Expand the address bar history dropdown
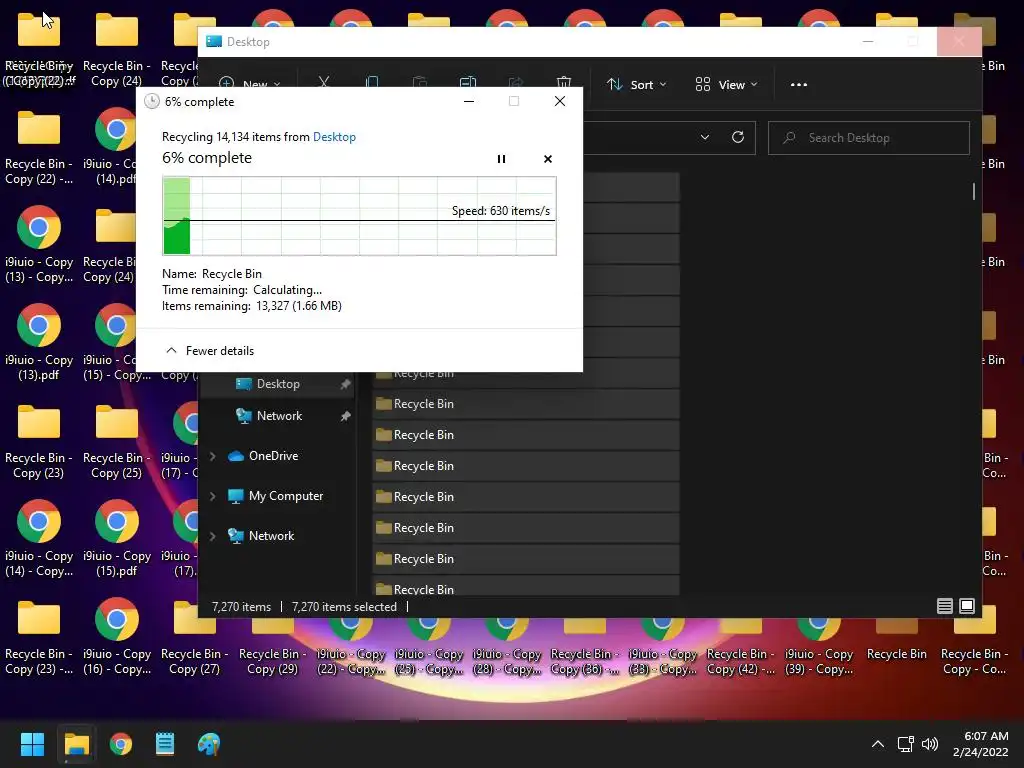The height and width of the screenshot is (768, 1024). click(x=705, y=137)
